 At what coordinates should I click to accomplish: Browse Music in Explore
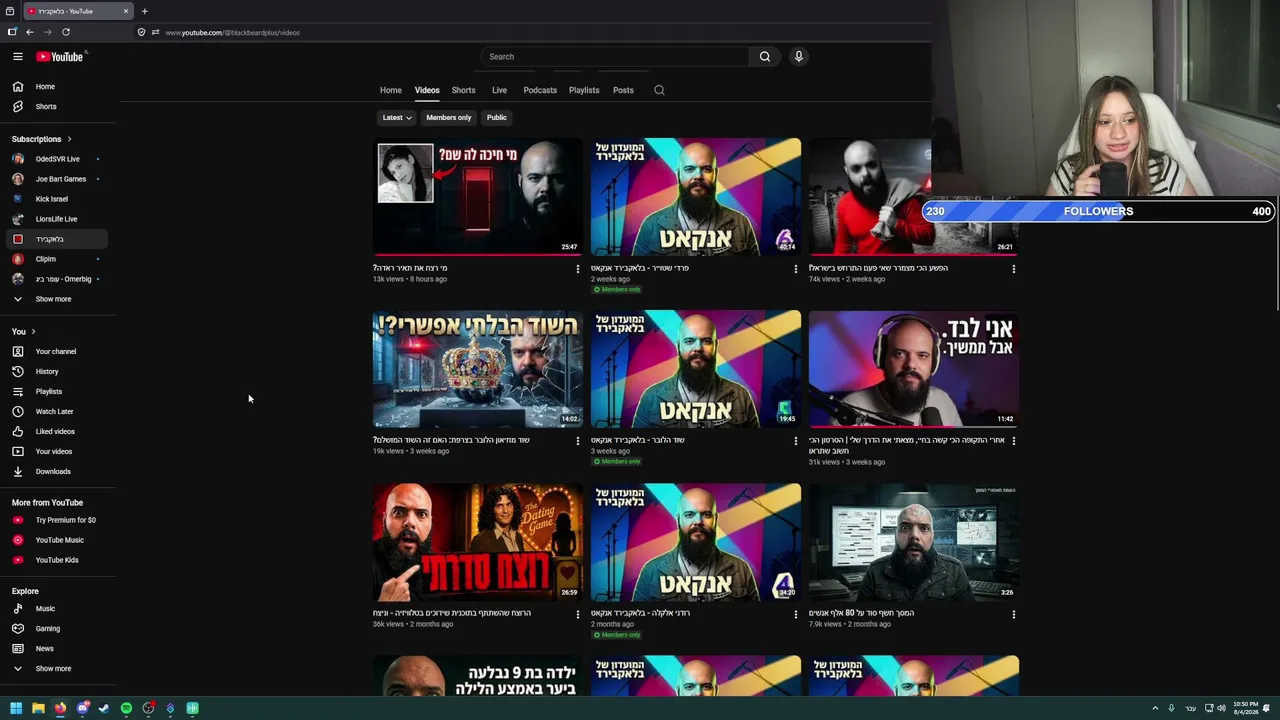point(58,609)
